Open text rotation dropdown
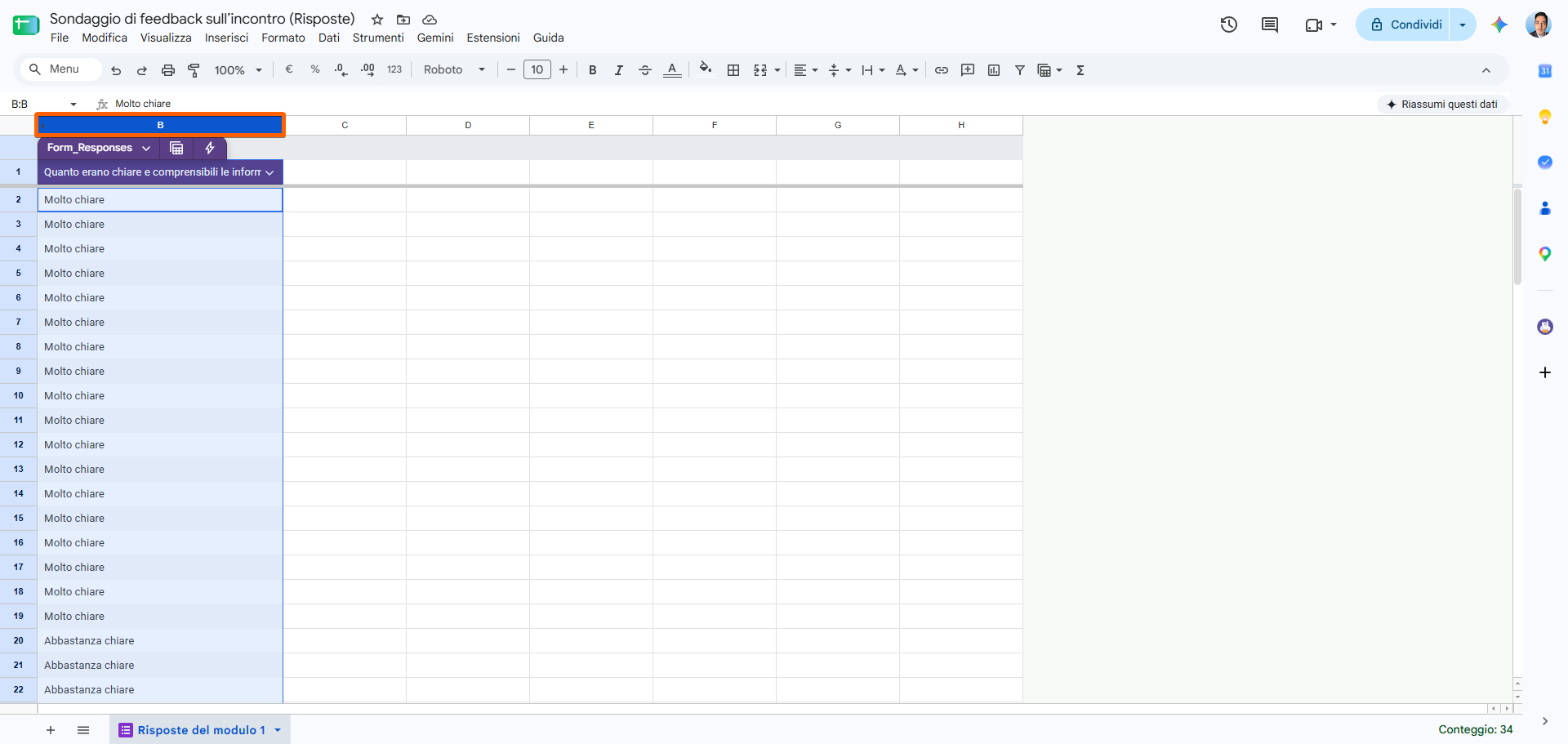1568x744 pixels. click(x=906, y=70)
